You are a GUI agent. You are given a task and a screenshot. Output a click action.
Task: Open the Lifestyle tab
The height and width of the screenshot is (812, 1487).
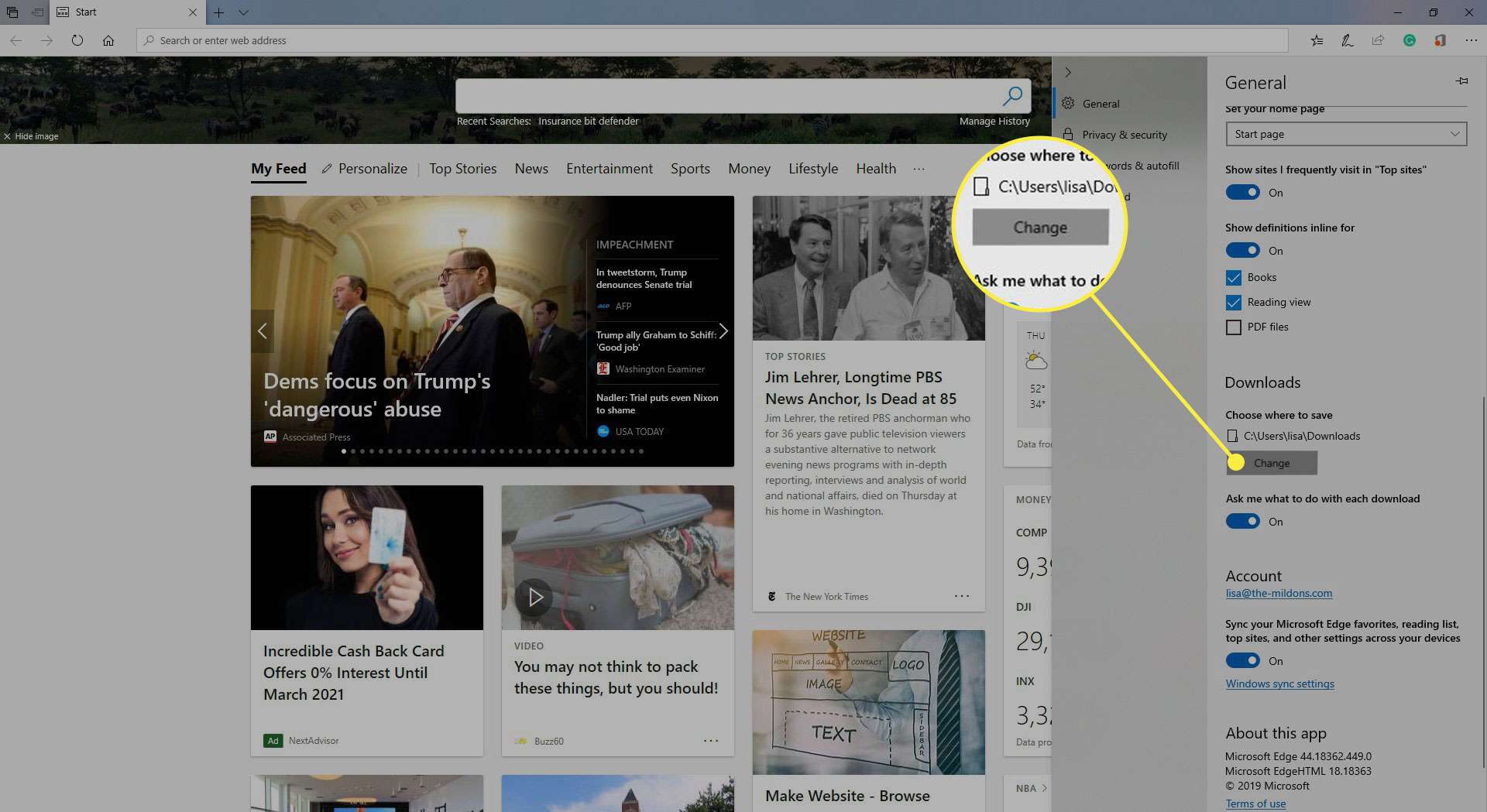pyautogui.click(x=813, y=169)
